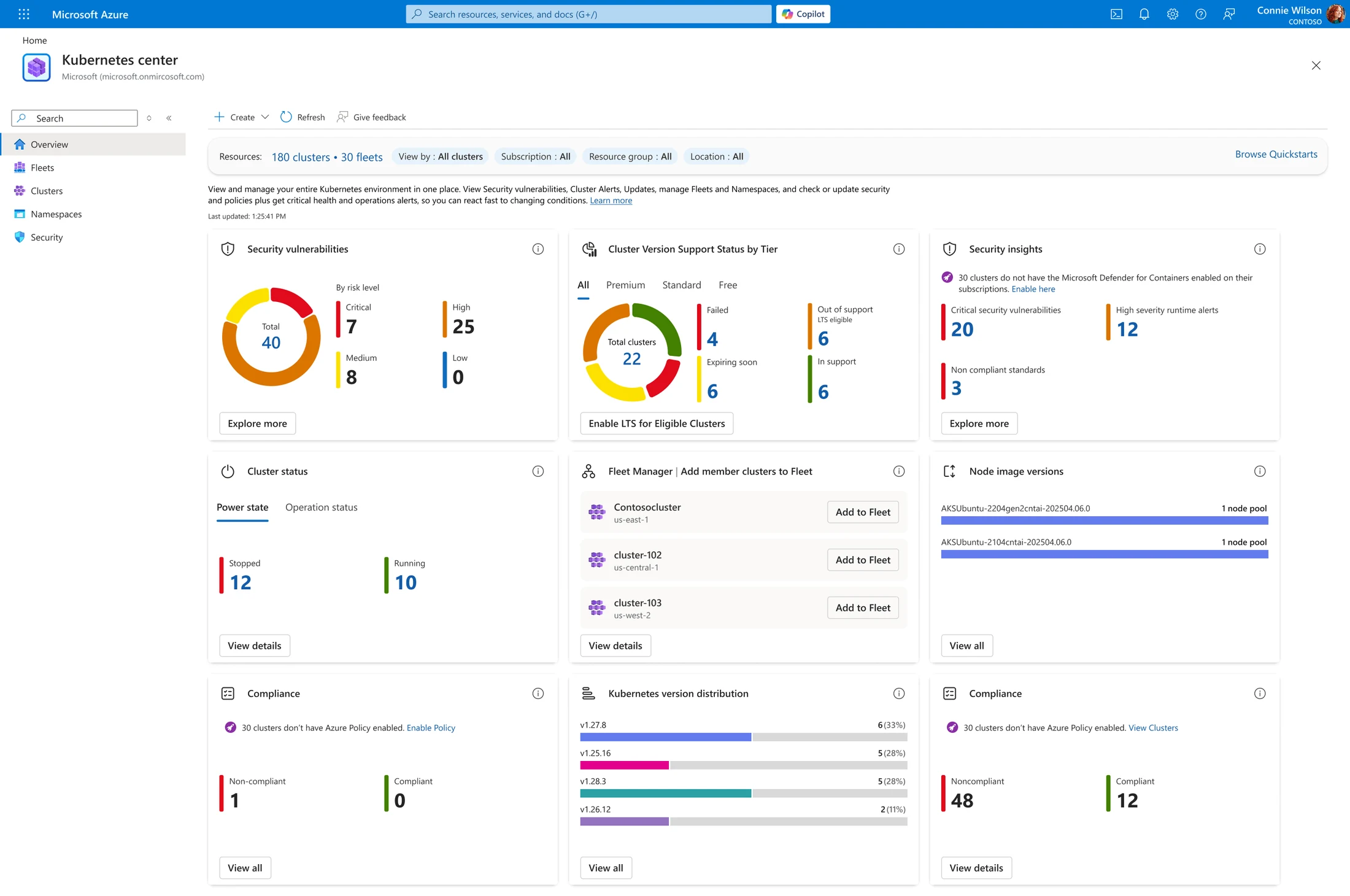Click the sidebar expand/collapse sort arrows
Screen dimensions: 1350x896
point(149,118)
